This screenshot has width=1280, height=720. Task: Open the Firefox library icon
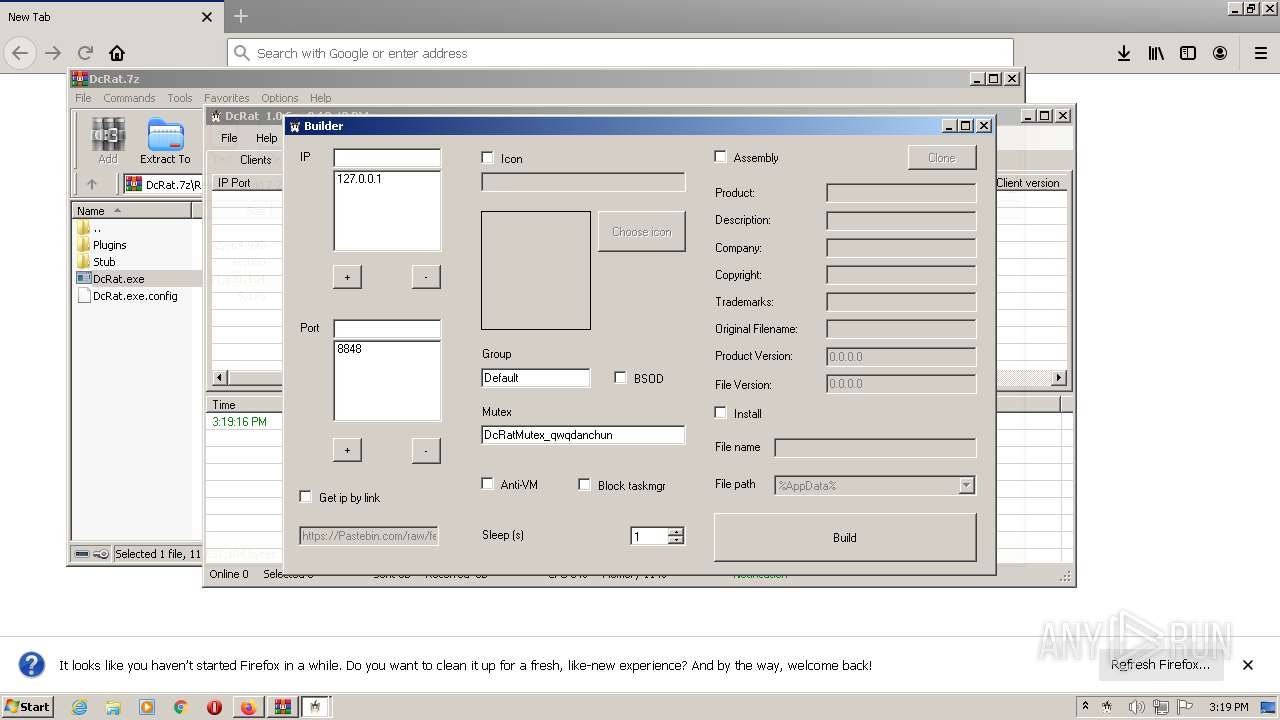pyautogui.click(x=1156, y=53)
